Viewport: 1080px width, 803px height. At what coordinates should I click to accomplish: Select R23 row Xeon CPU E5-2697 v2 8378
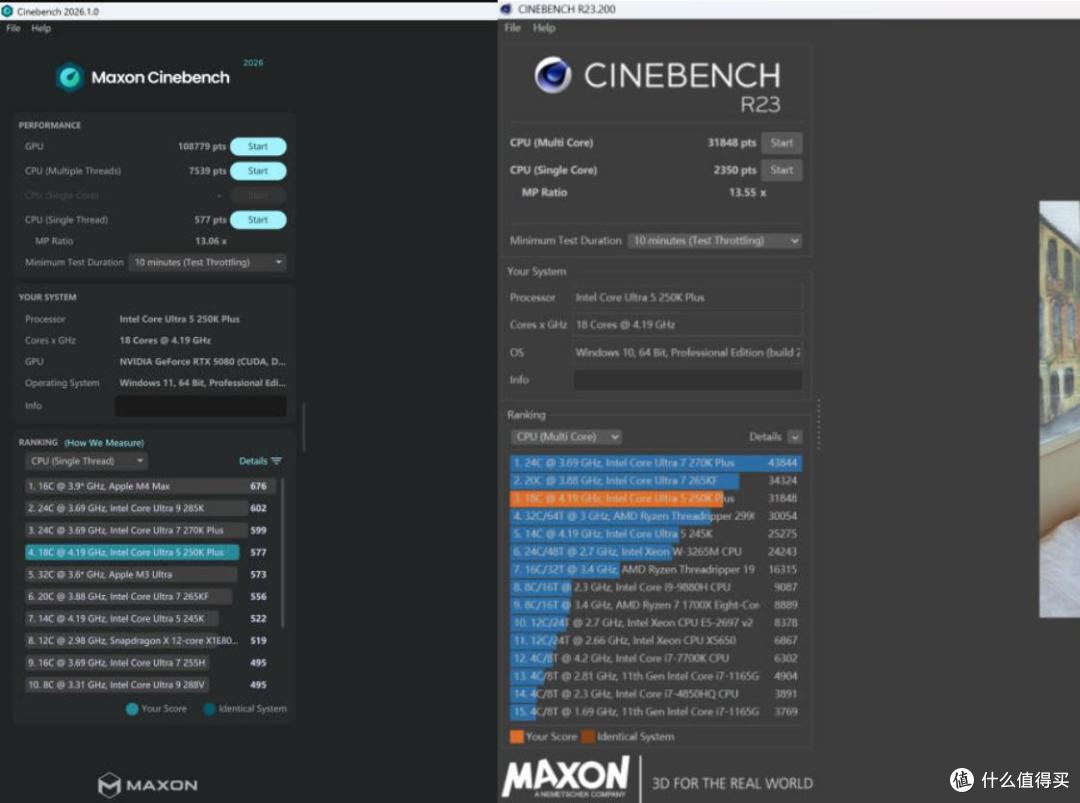656,623
